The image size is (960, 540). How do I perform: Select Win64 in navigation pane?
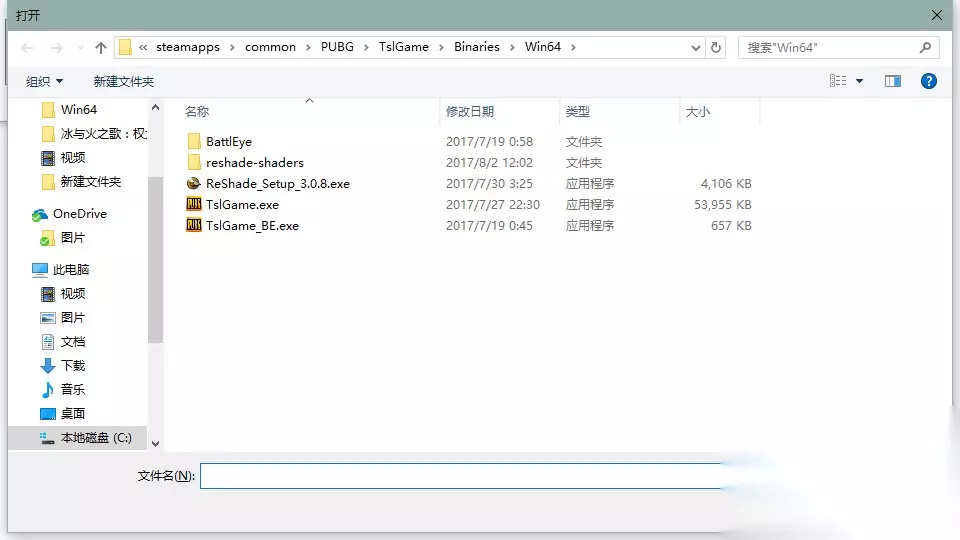pyautogui.click(x=78, y=110)
